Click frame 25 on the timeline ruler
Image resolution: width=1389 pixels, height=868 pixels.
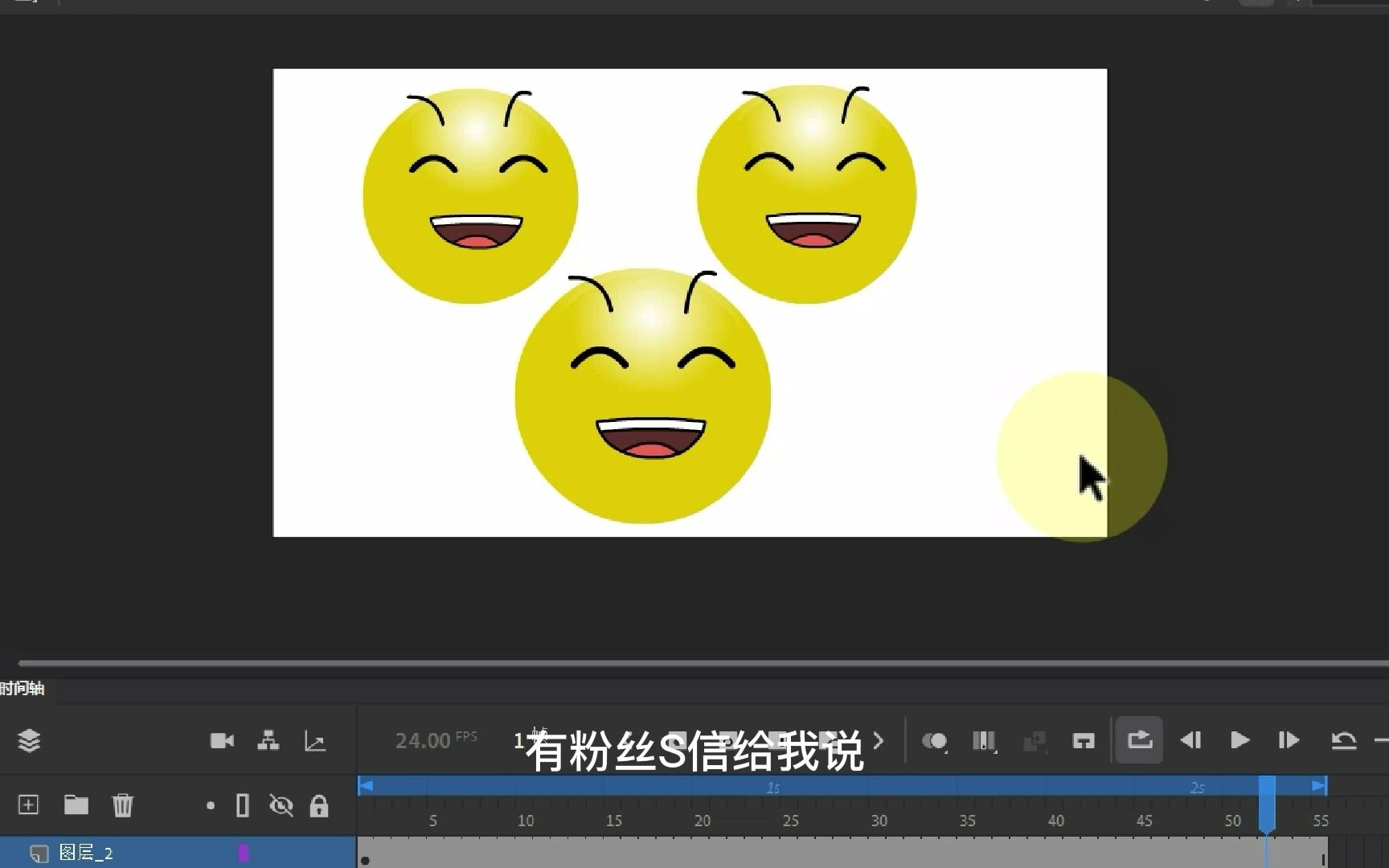tap(790, 821)
